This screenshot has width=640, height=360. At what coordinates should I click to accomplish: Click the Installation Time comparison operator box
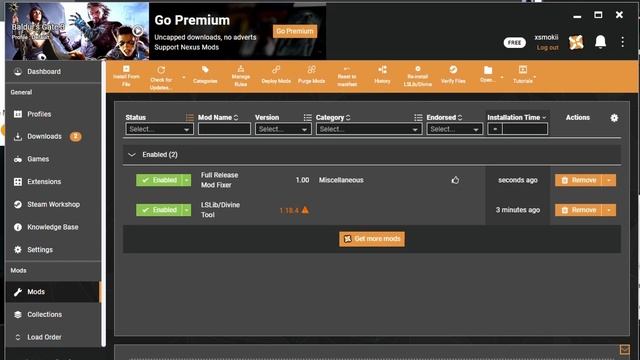495,129
